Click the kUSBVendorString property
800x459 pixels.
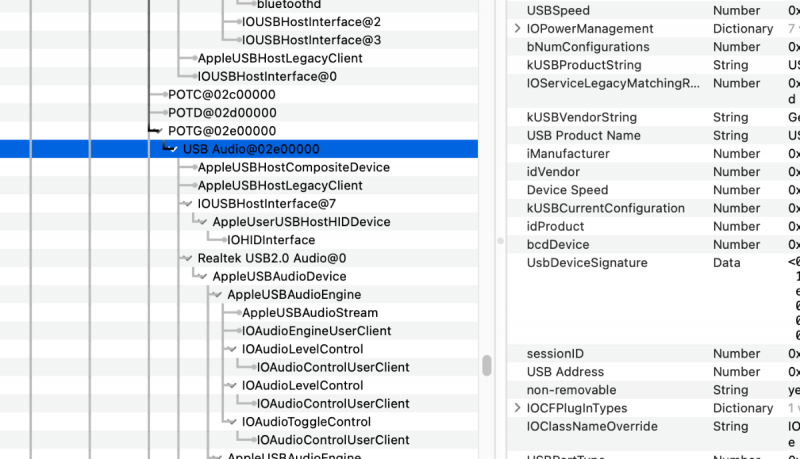[x=582, y=117]
